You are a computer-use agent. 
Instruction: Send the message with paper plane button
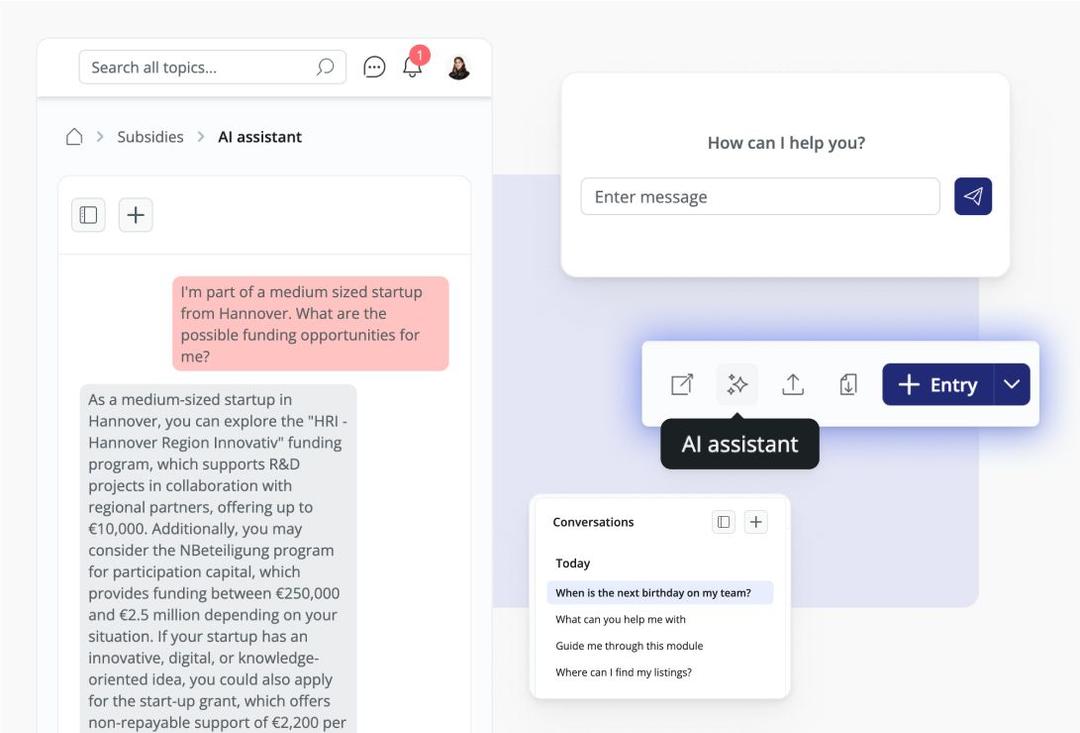(973, 197)
